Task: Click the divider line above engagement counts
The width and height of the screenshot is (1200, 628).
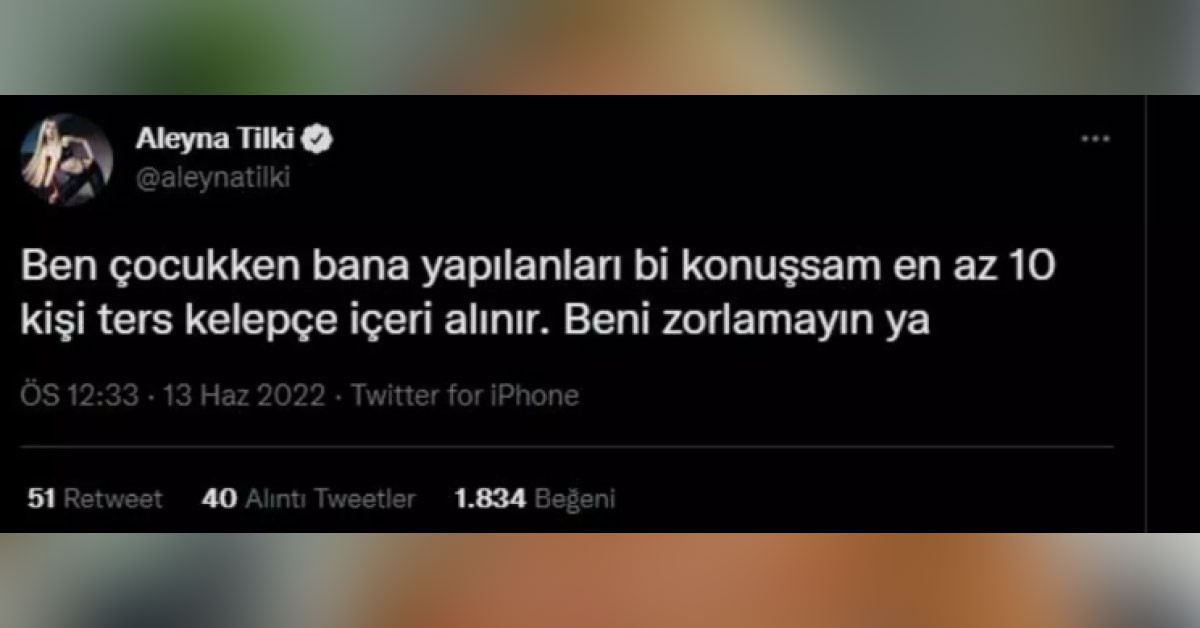Action: [567, 445]
